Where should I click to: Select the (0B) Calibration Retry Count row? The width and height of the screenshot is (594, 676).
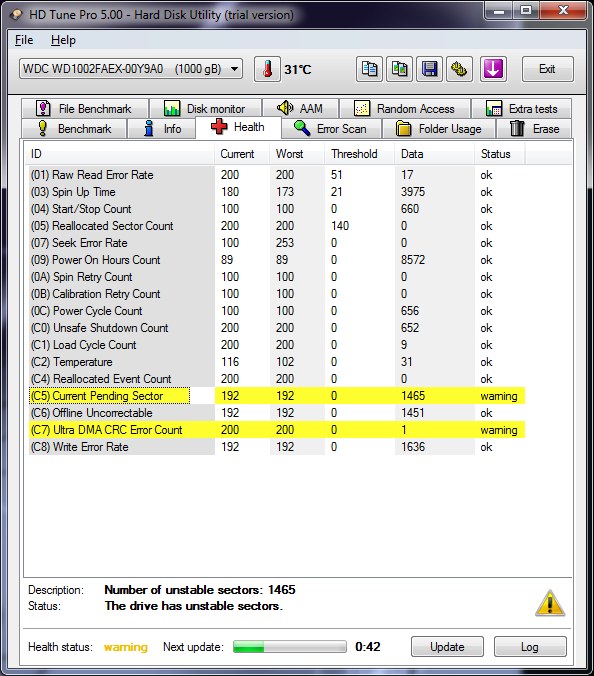[277, 294]
